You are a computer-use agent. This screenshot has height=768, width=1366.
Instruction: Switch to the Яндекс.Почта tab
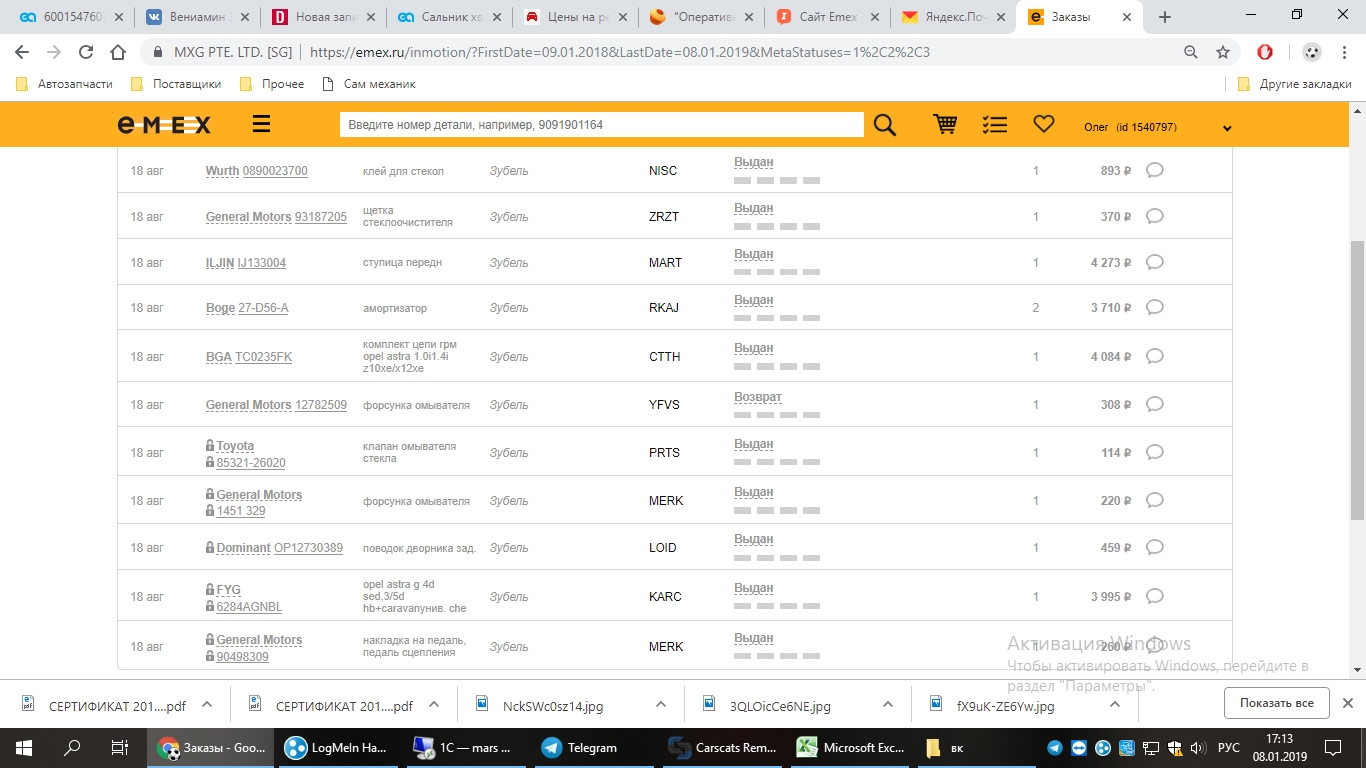(x=951, y=17)
